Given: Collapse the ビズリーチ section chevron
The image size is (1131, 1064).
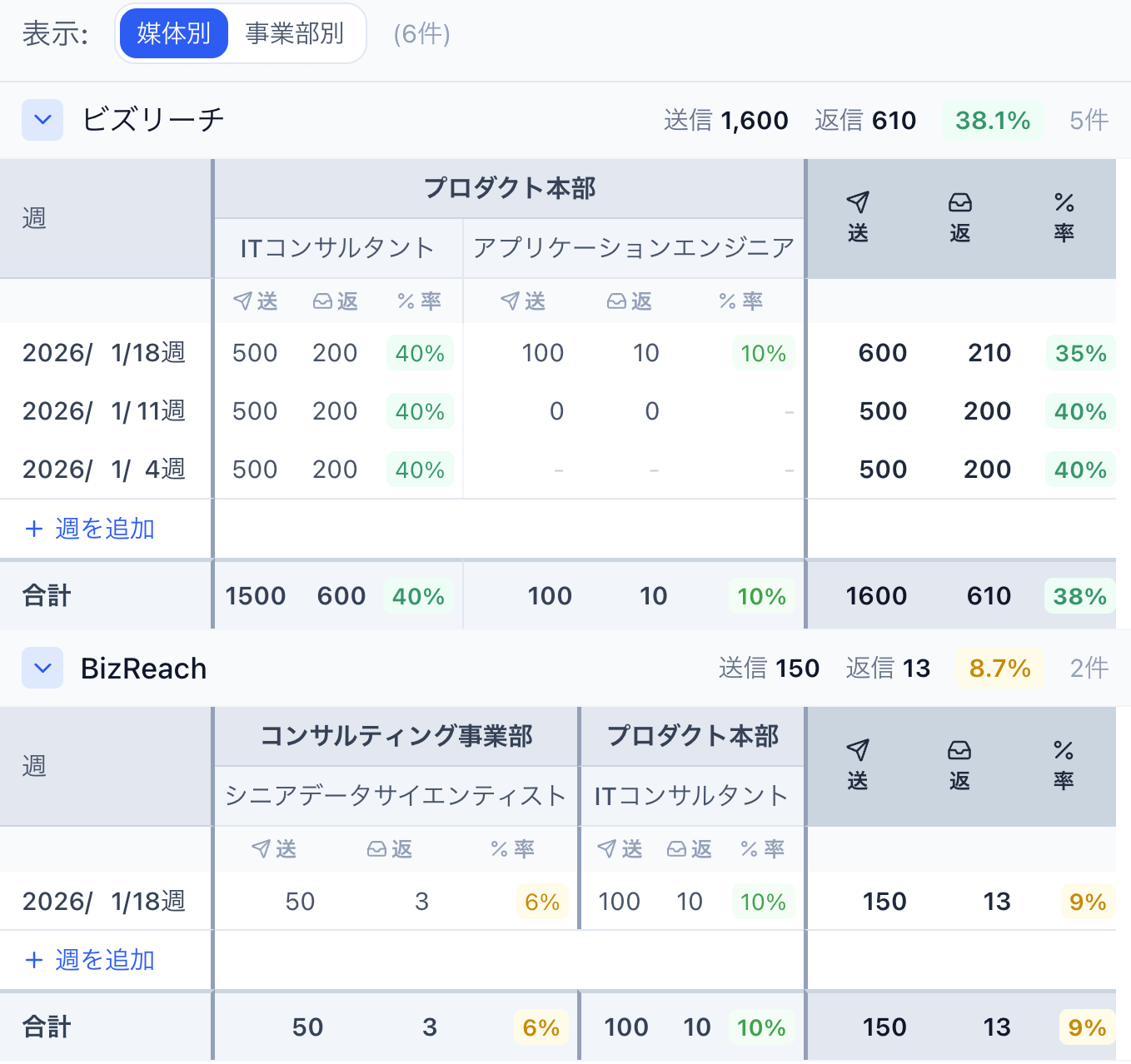Looking at the screenshot, I should (x=42, y=120).
